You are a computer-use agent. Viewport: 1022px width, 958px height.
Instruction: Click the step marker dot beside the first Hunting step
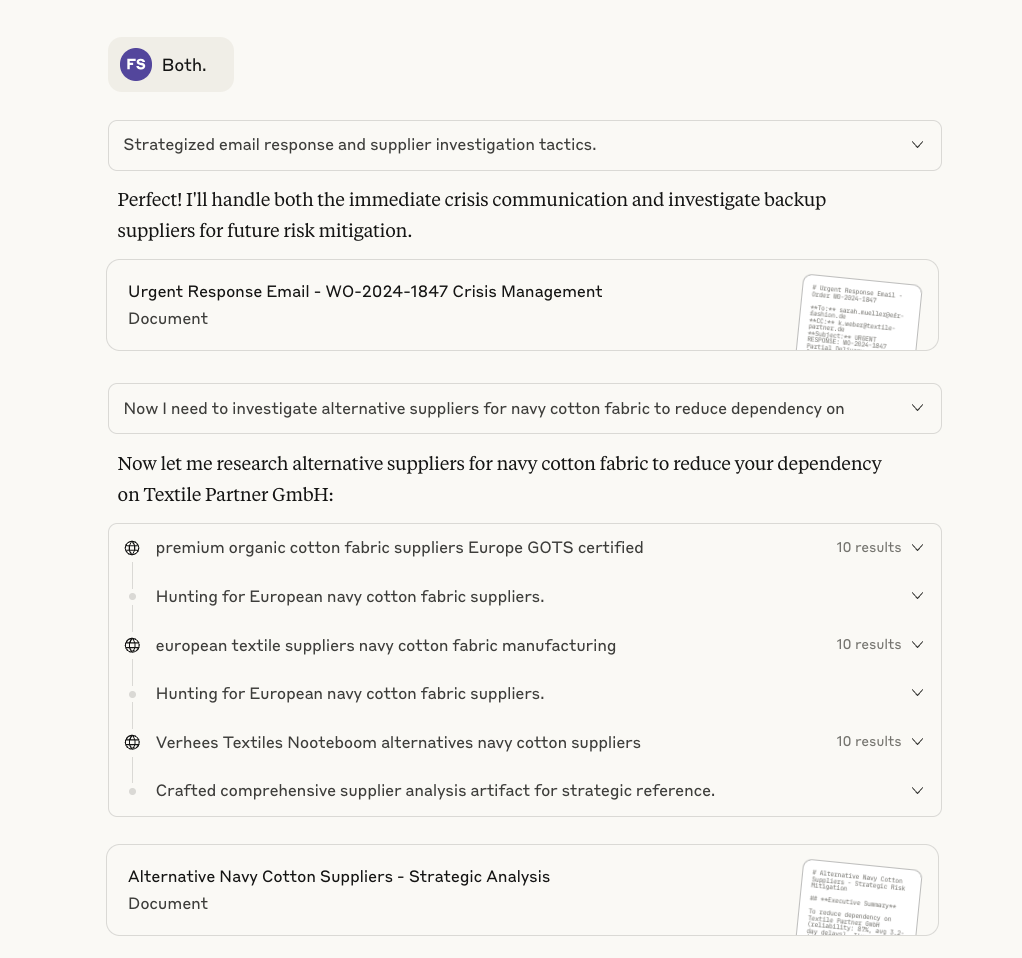click(x=133, y=596)
